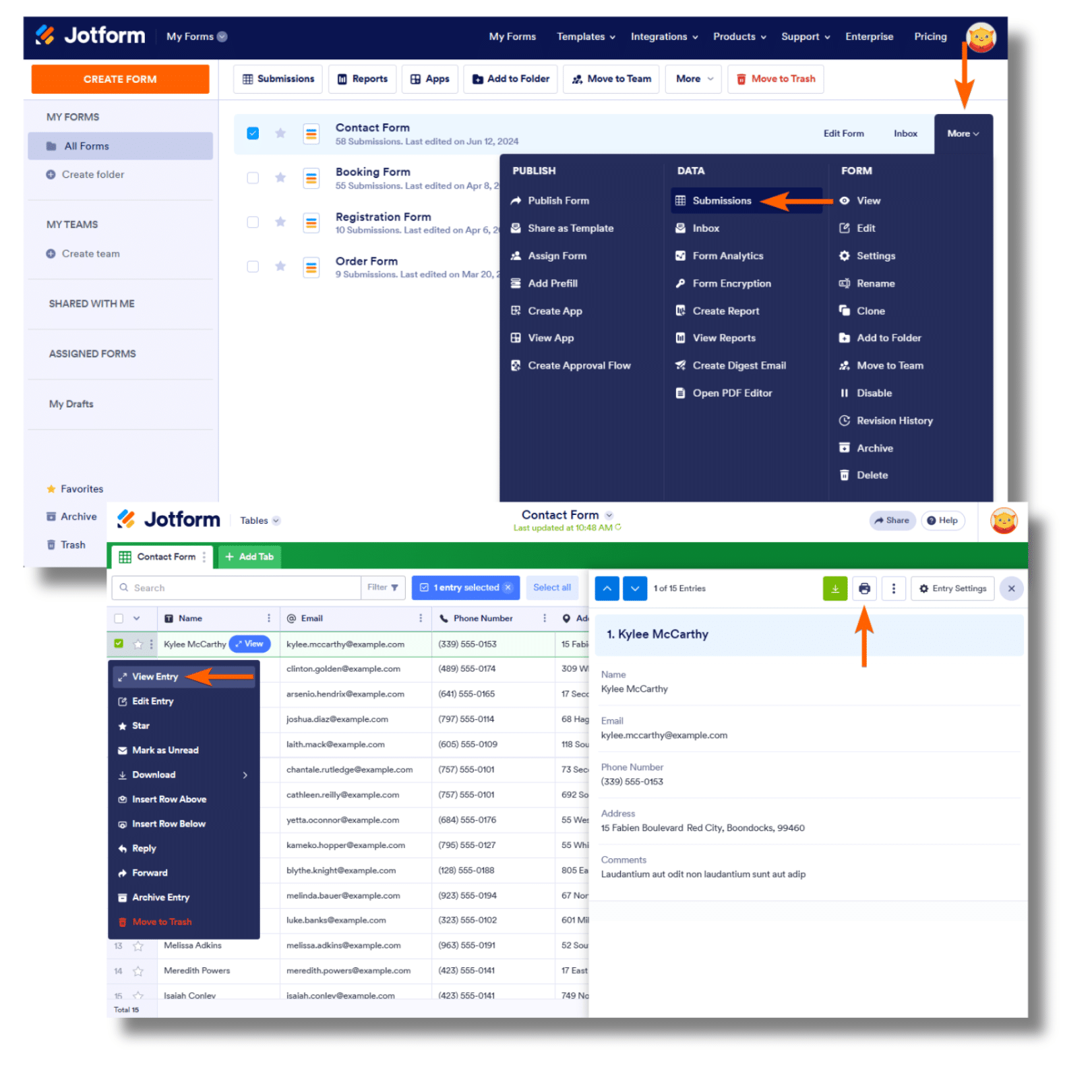Choose Revision History in the FORM column
Screen dimensions: 1092x1092
pyautogui.click(x=886, y=421)
